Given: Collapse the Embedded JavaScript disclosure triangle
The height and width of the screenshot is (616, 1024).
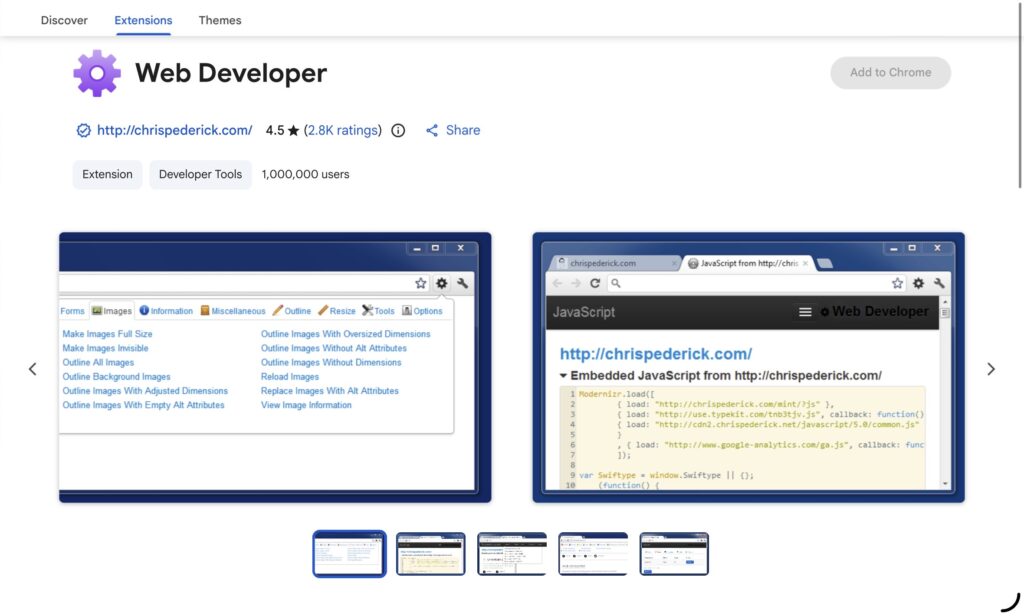Looking at the screenshot, I should pos(563,376).
